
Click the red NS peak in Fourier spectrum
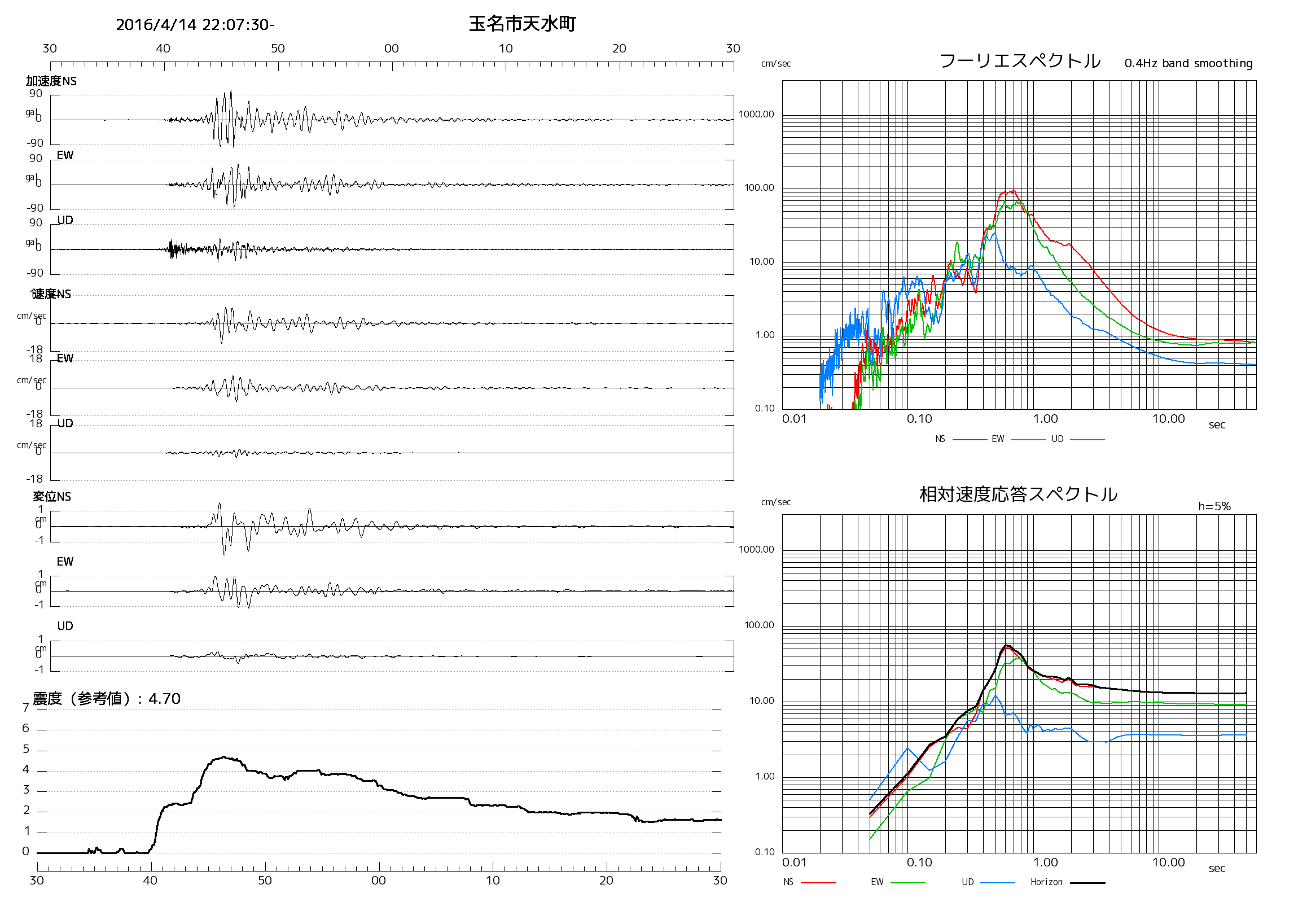[x=1014, y=191]
